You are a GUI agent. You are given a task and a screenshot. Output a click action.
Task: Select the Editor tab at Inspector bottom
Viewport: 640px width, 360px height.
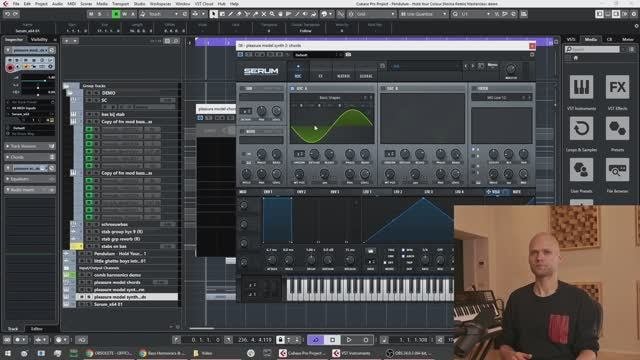36,329
